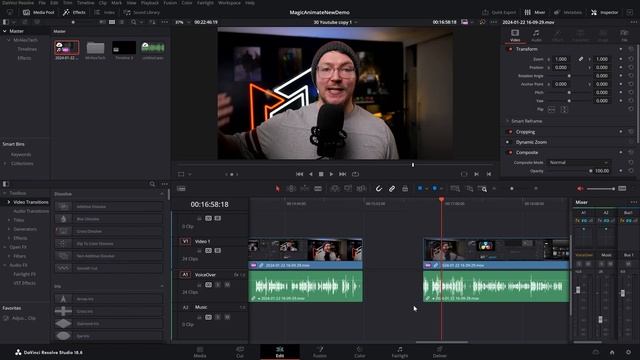Switch to the Video inspector tab
Screen dimensions: 640x360
coord(515,35)
